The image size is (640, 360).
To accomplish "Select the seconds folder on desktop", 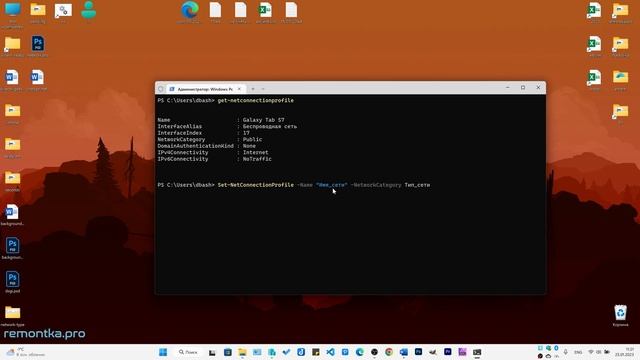I will (12, 181).
